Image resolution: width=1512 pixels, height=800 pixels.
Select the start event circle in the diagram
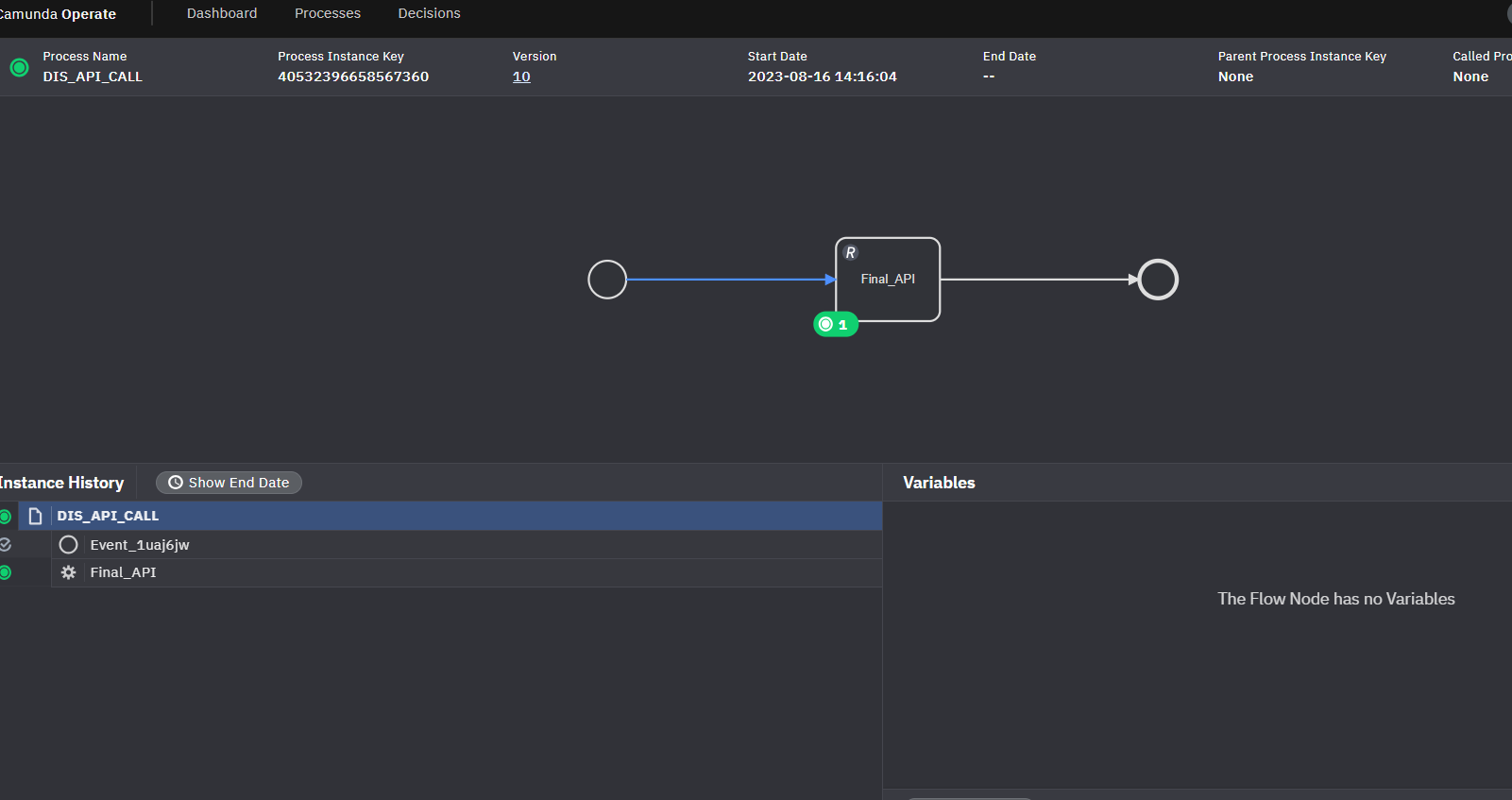click(607, 280)
